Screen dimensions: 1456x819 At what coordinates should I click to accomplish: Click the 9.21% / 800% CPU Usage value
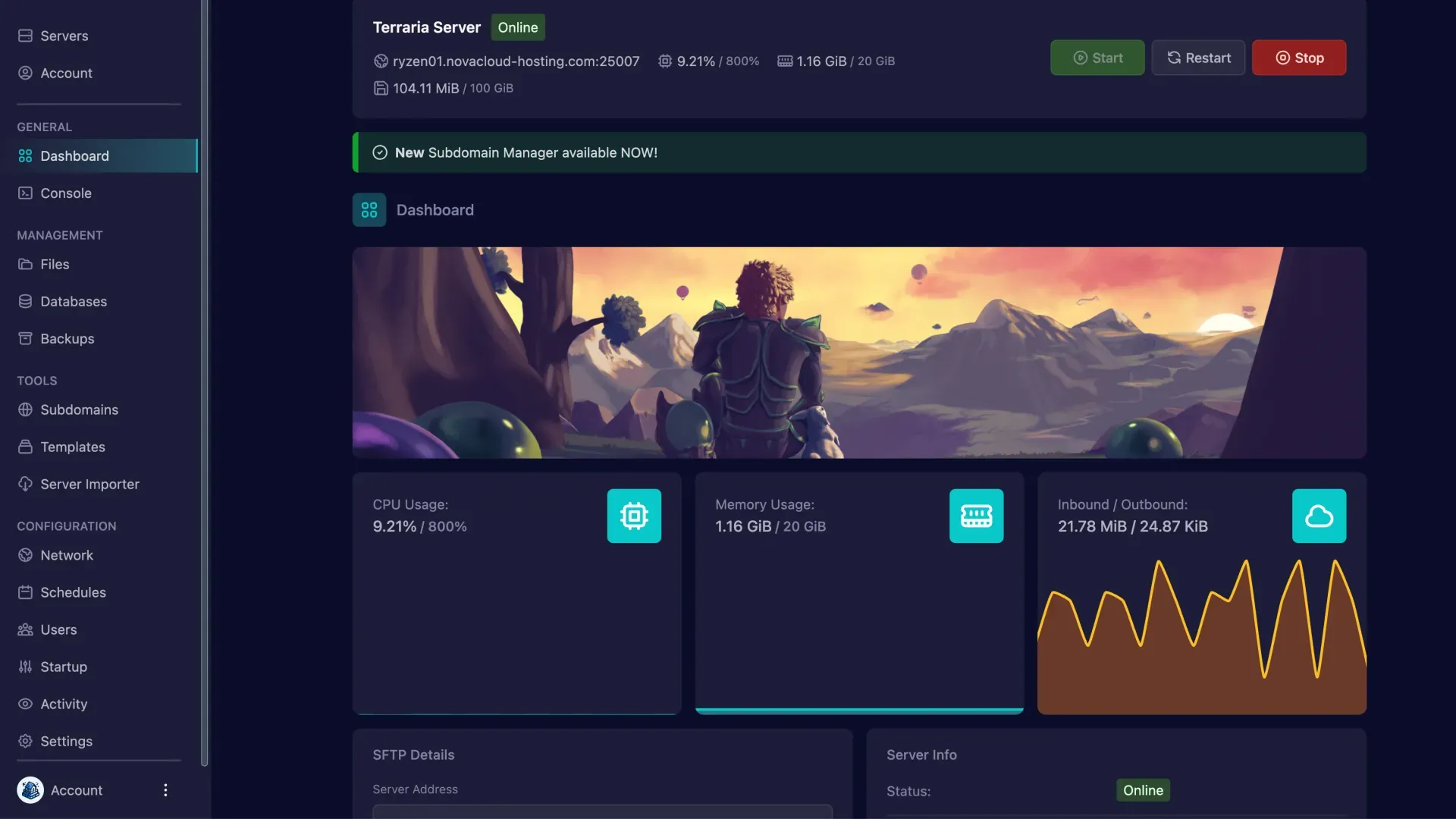coord(419,526)
